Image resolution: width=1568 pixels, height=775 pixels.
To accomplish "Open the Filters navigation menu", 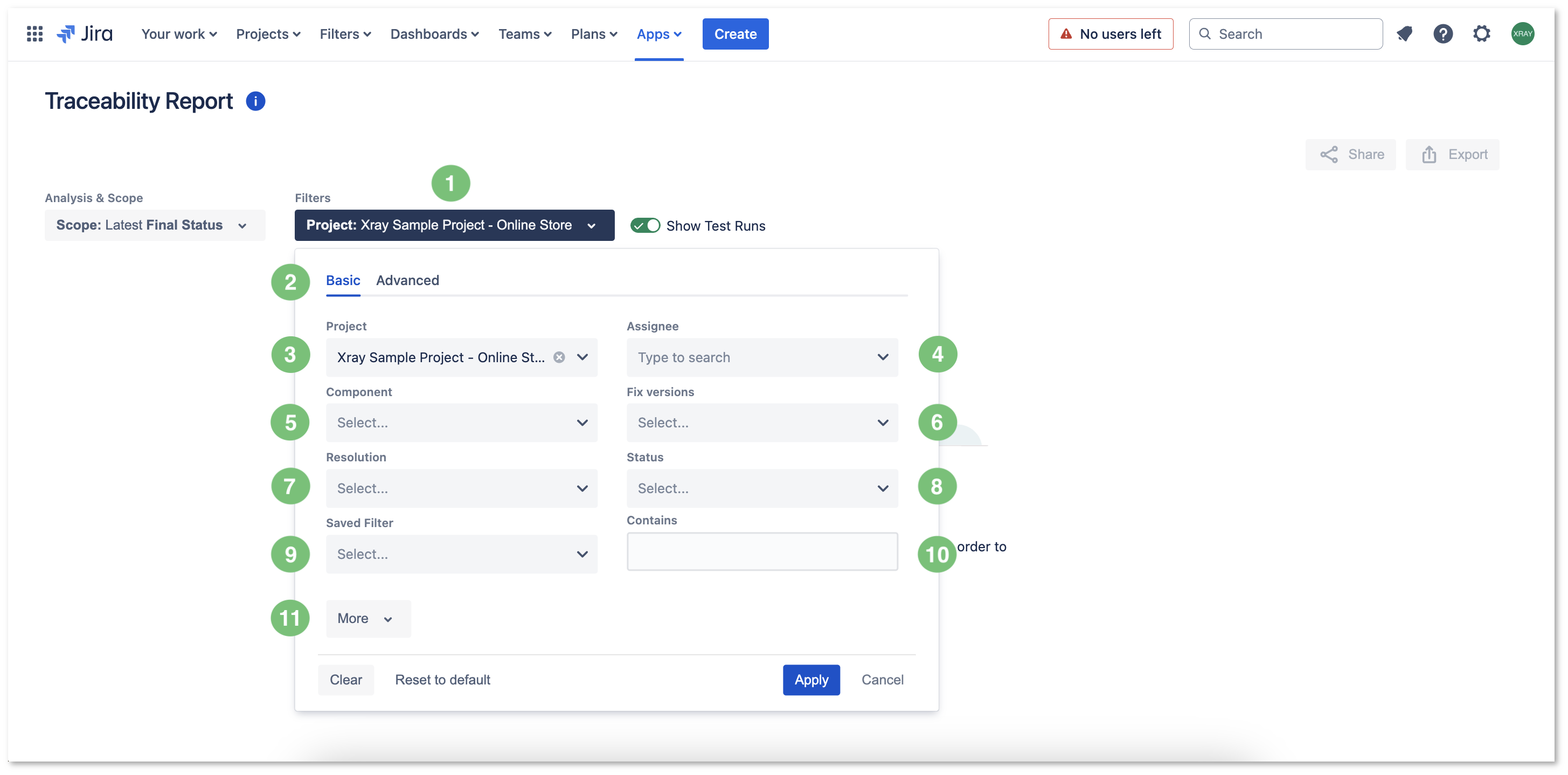I will point(345,34).
